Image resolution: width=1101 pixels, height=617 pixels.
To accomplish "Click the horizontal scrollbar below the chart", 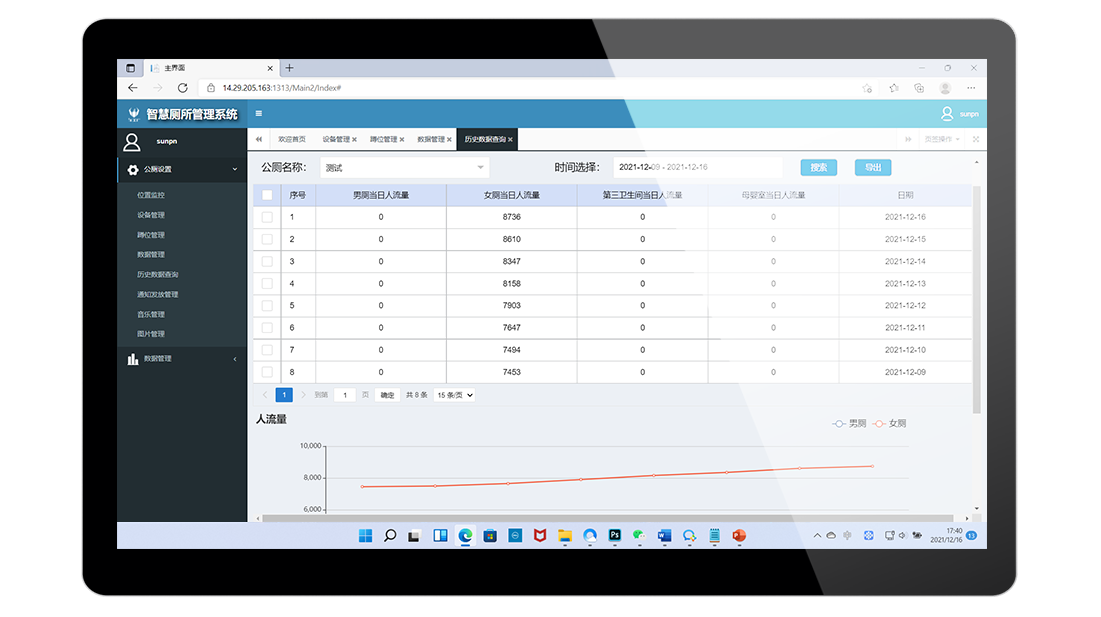I will [x=607, y=518].
